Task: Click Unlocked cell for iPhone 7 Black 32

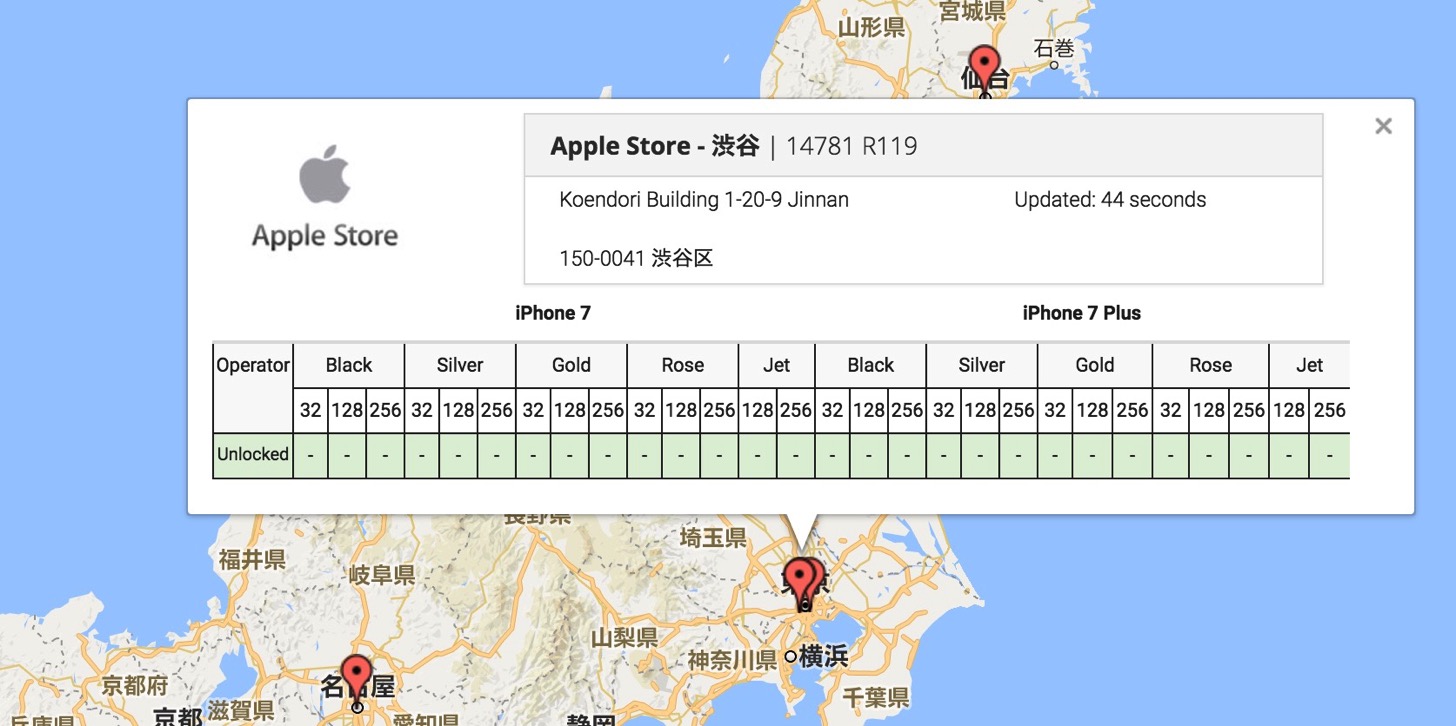Action: click(x=310, y=455)
